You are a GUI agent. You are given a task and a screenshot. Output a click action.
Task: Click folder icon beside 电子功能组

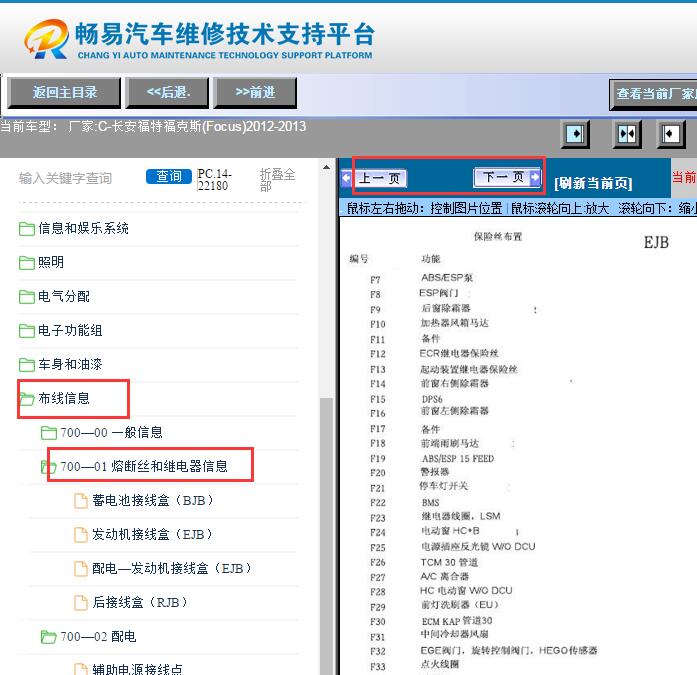click(27, 331)
